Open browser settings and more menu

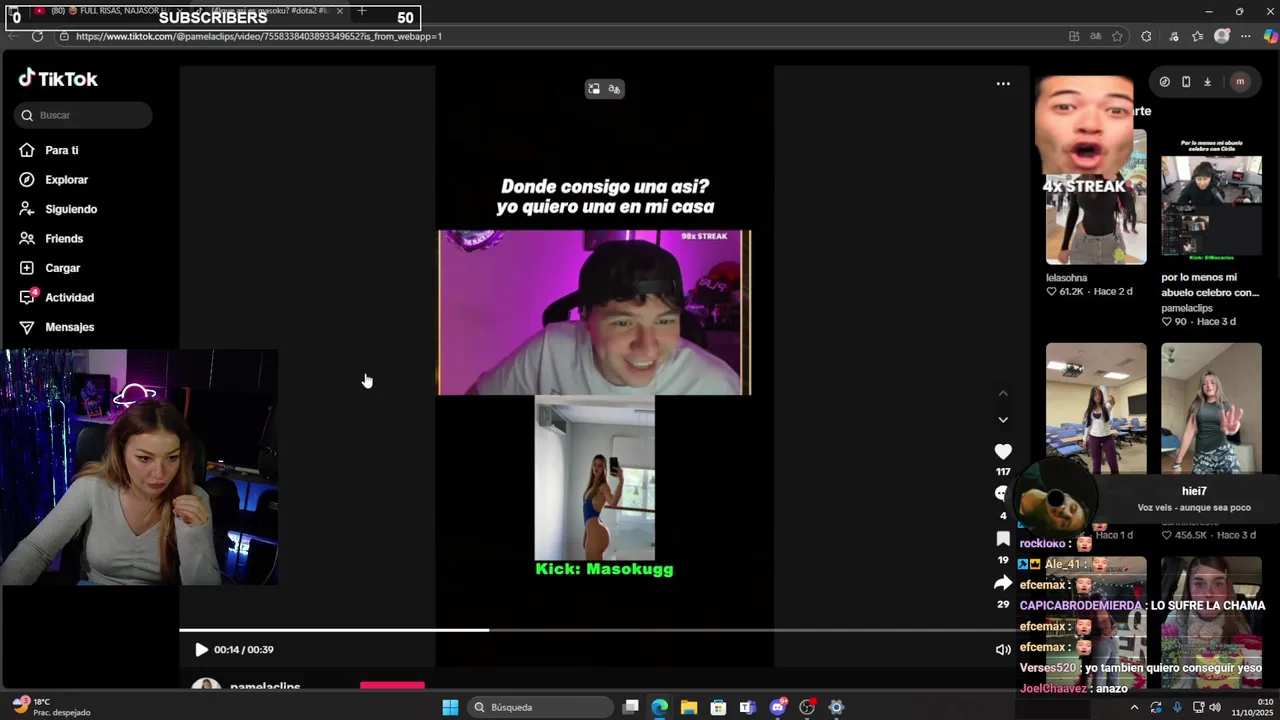(x=1245, y=36)
